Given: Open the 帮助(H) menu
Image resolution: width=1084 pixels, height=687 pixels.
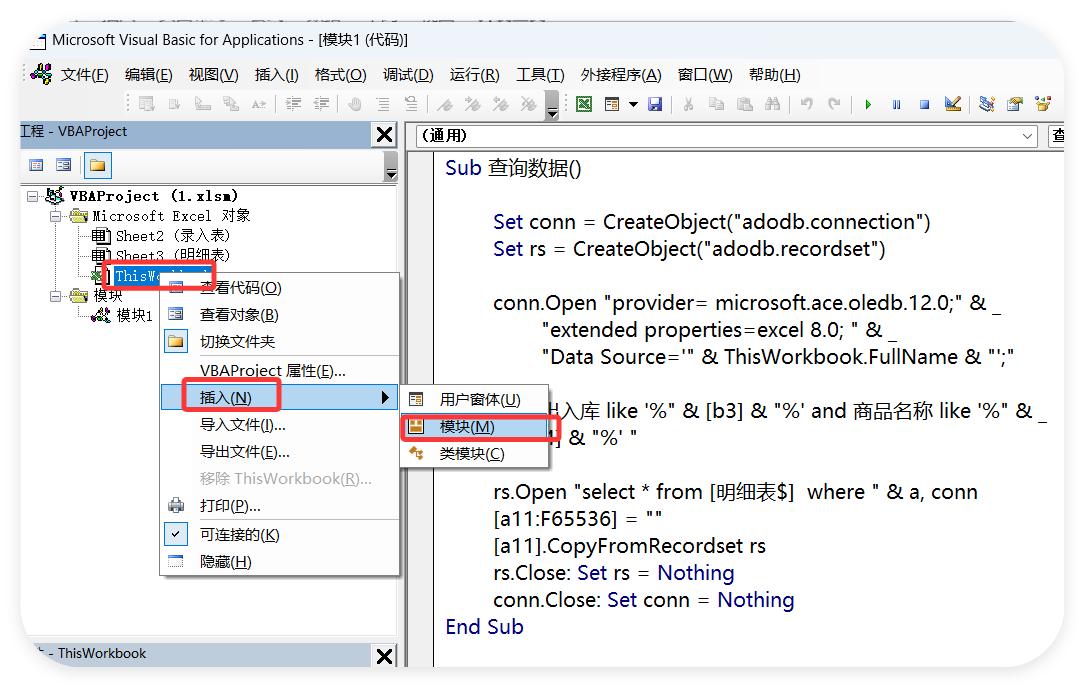Looking at the screenshot, I should pos(774,75).
